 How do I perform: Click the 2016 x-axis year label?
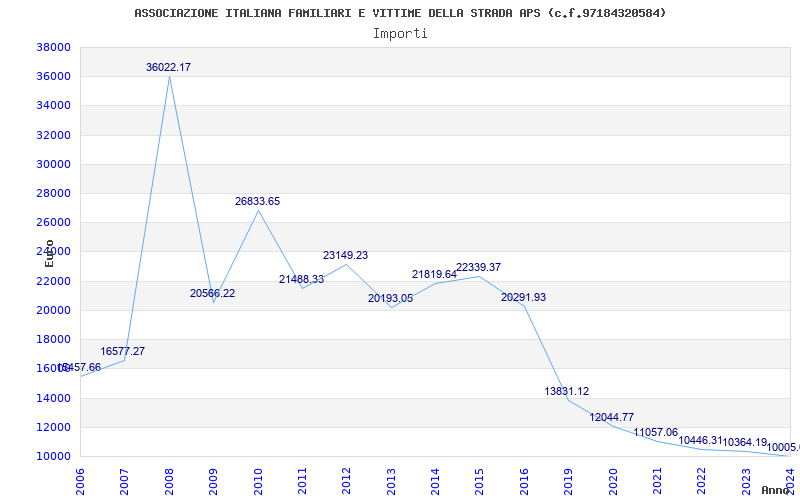point(524,481)
